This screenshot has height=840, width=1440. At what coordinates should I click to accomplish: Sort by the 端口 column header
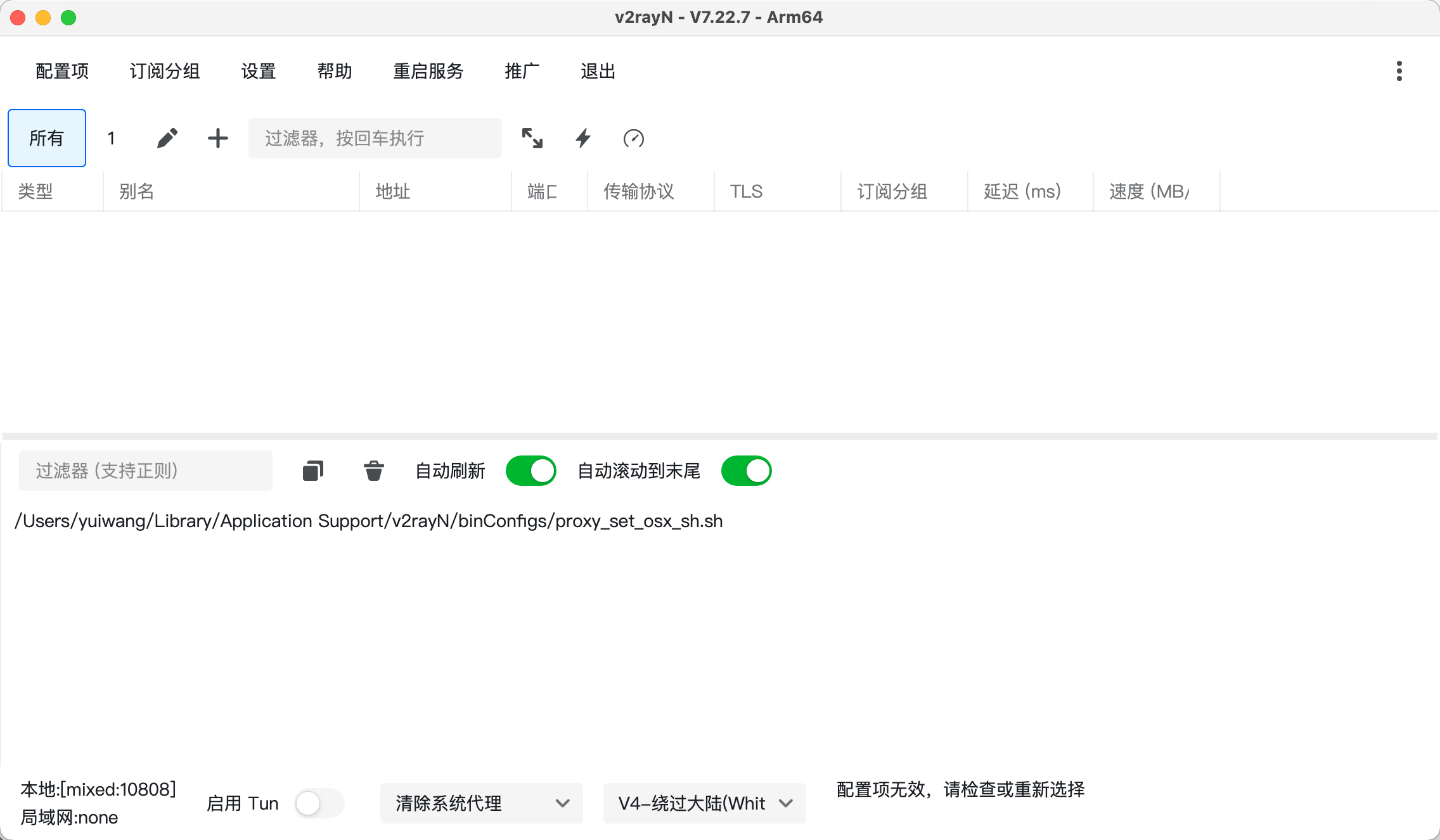point(550,191)
